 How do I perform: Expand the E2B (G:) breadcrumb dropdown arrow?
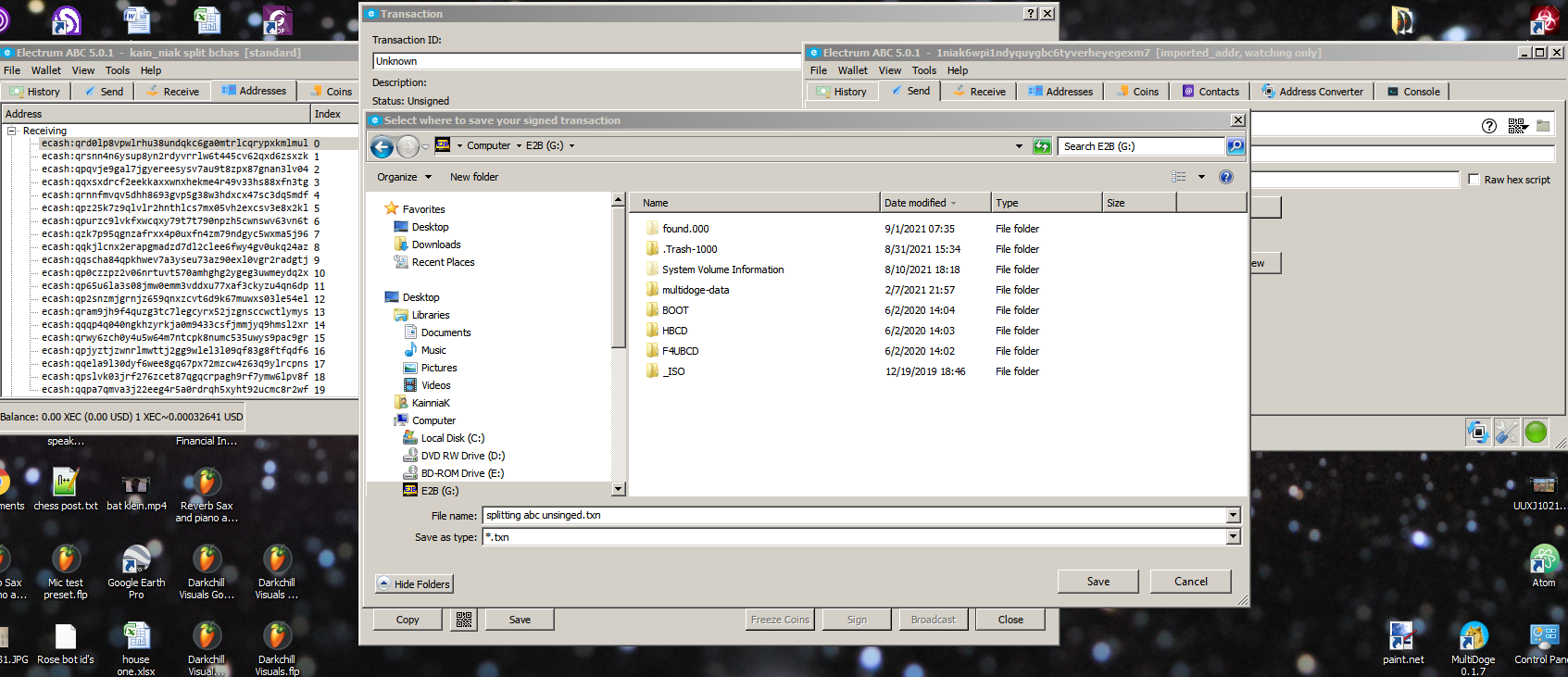[571, 146]
